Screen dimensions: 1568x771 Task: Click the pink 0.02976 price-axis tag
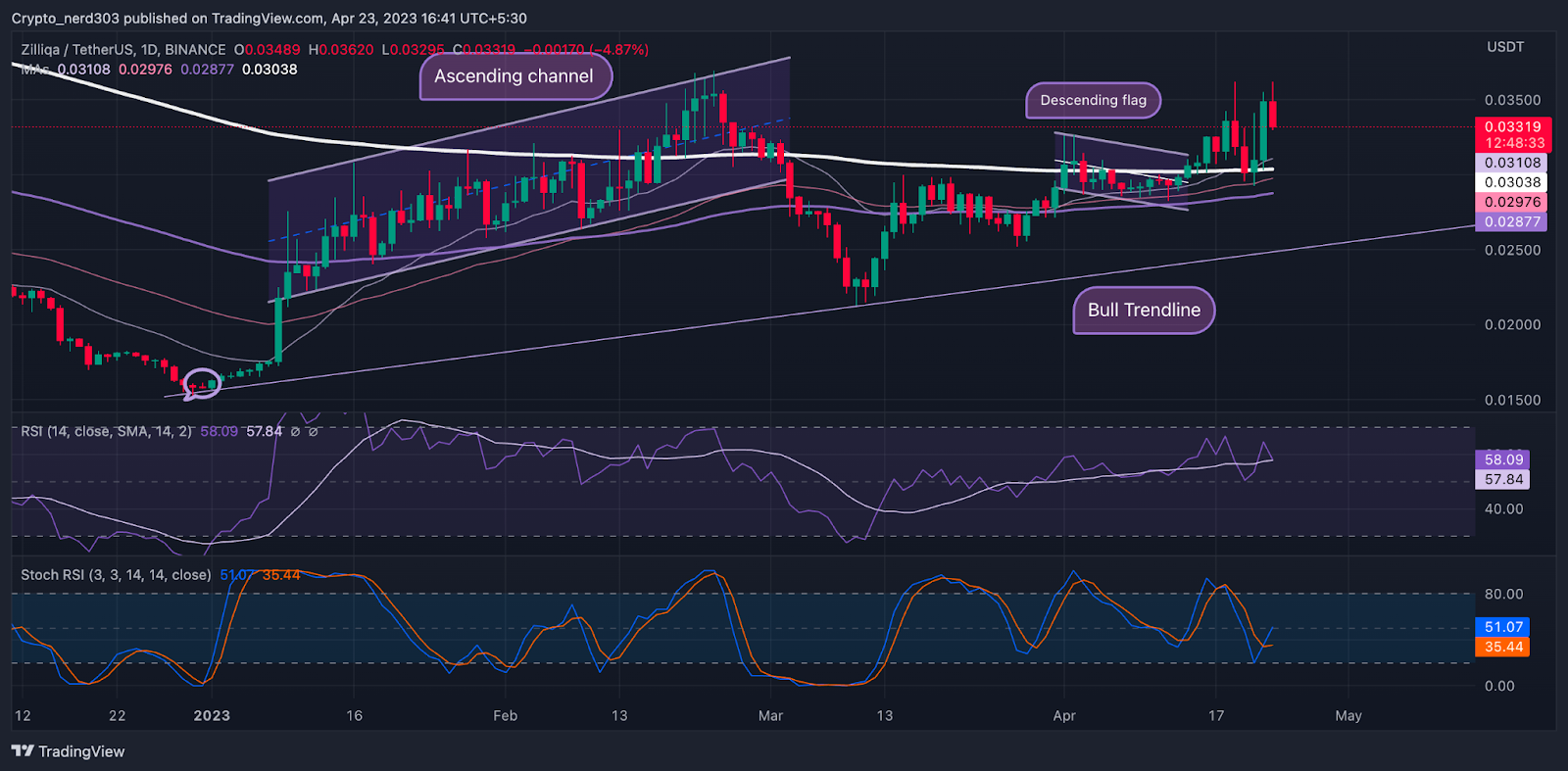click(x=1512, y=202)
